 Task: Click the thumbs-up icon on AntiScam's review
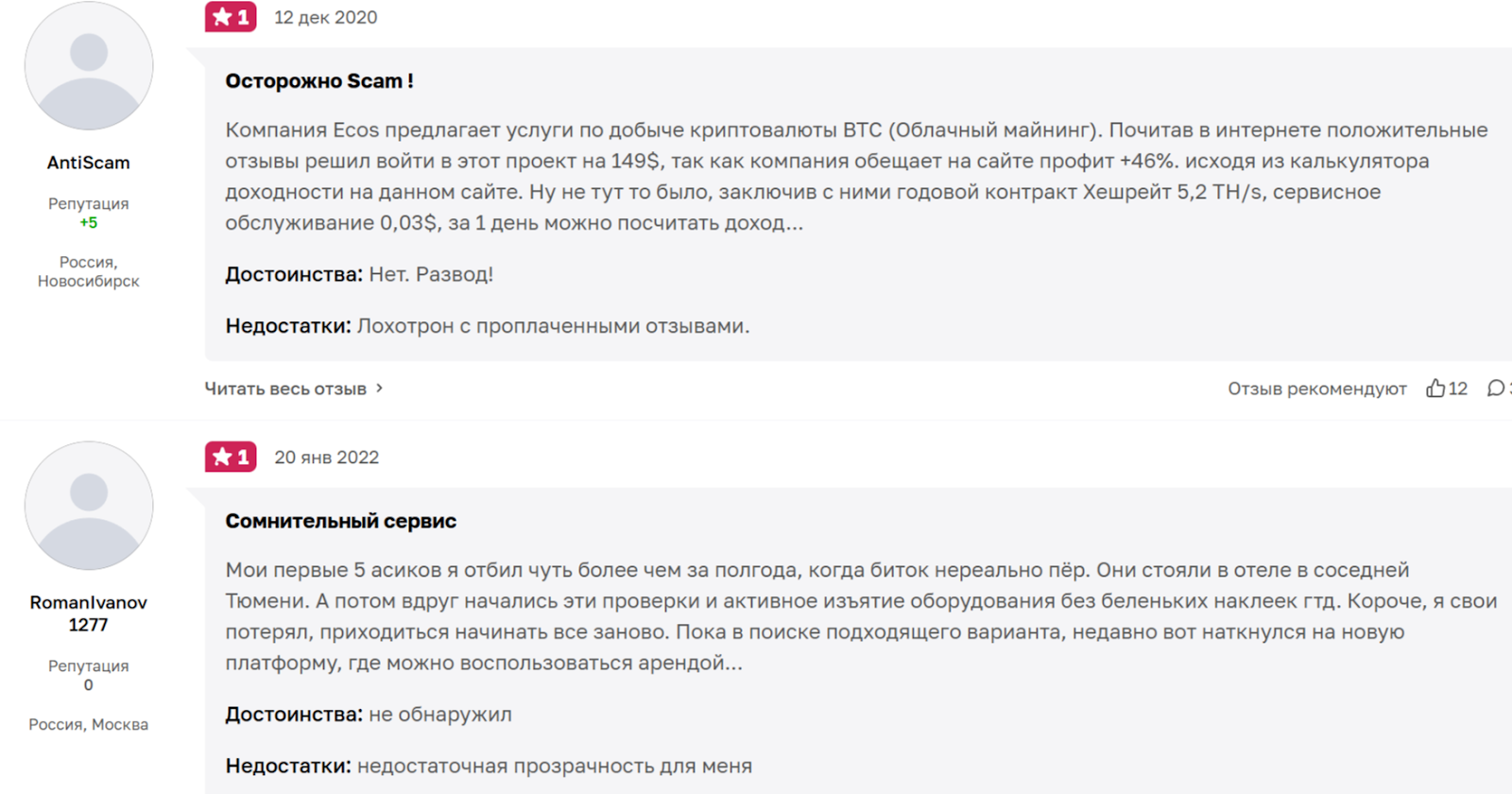pos(1435,388)
